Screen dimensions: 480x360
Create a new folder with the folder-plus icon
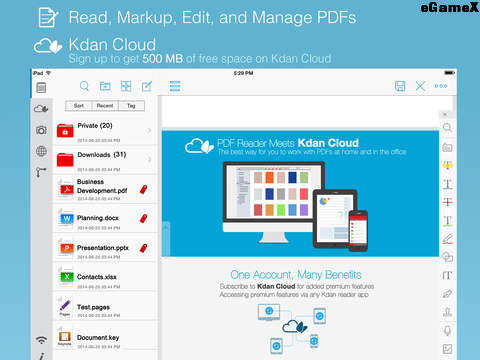point(105,86)
